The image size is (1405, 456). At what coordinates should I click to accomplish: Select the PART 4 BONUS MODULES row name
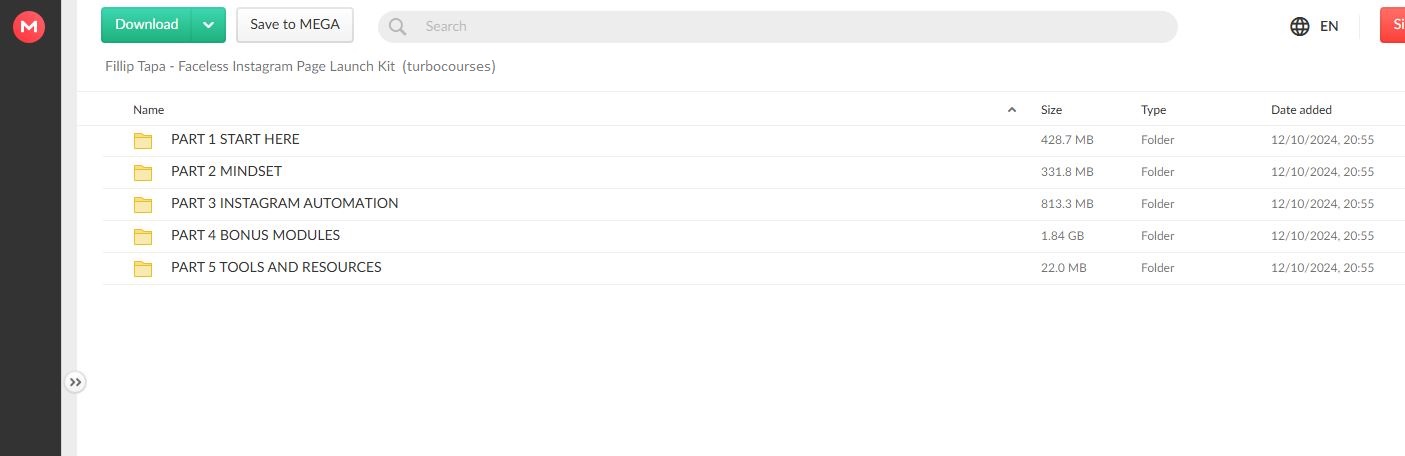[x=255, y=236]
